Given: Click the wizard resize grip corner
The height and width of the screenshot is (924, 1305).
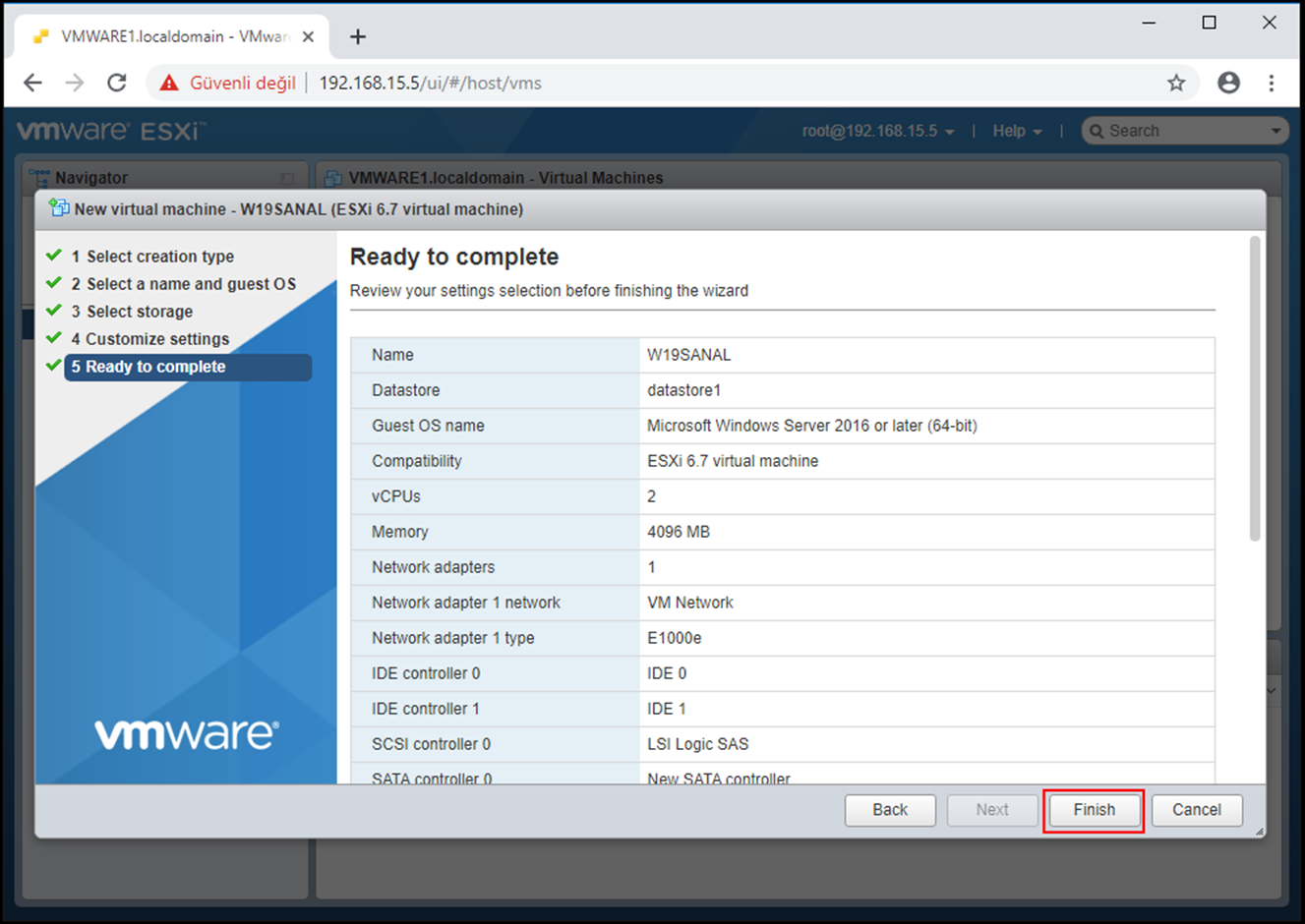Looking at the screenshot, I should pos(1259,832).
